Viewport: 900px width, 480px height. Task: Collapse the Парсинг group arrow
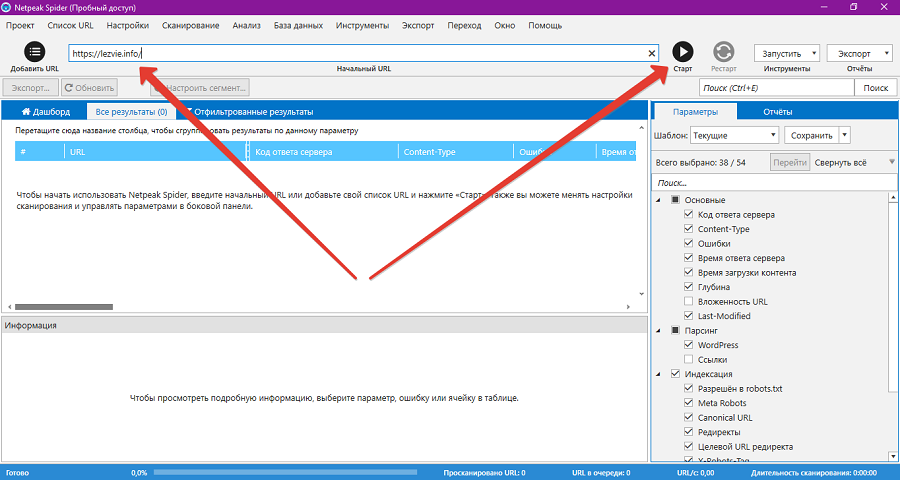click(658, 330)
